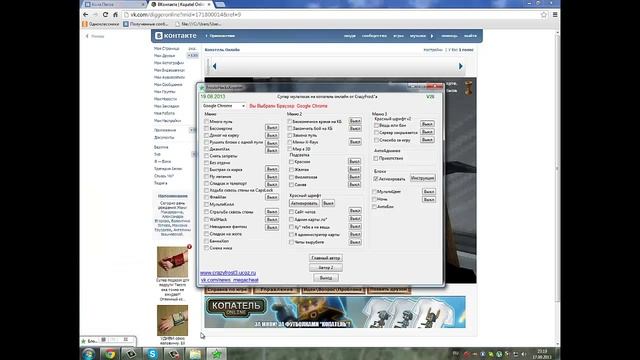
Task: Open the folder icon on taskbar
Action: click(195, 354)
